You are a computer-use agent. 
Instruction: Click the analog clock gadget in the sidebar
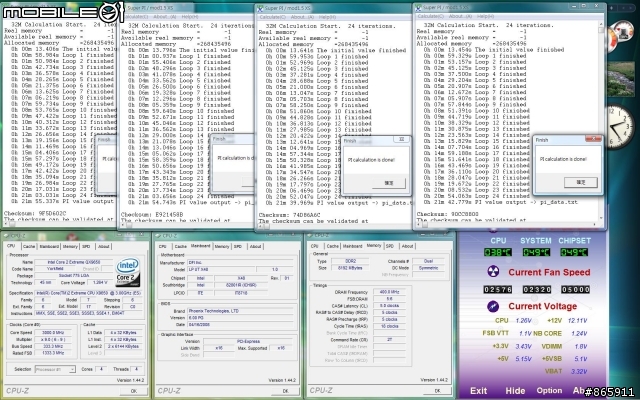[620, 127]
